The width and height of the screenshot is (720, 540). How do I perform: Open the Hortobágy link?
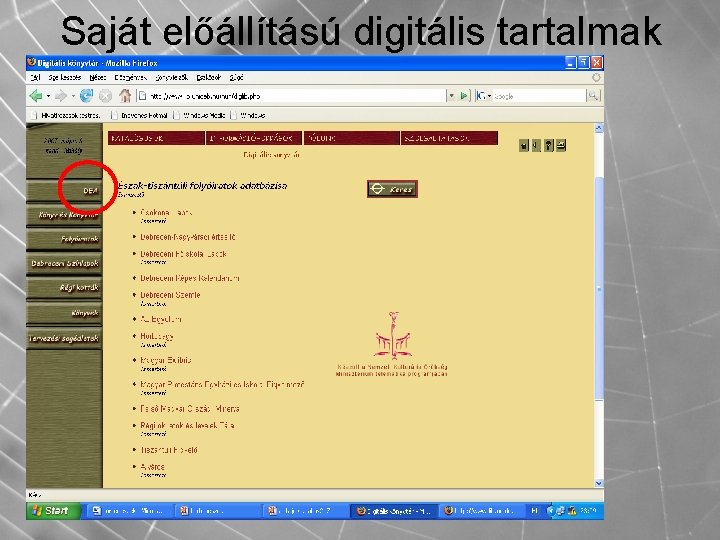click(157, 336)
